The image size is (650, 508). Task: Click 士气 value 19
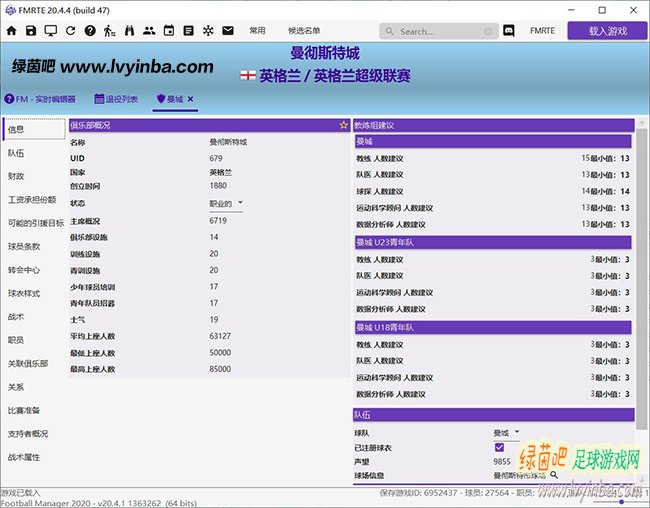214,320
